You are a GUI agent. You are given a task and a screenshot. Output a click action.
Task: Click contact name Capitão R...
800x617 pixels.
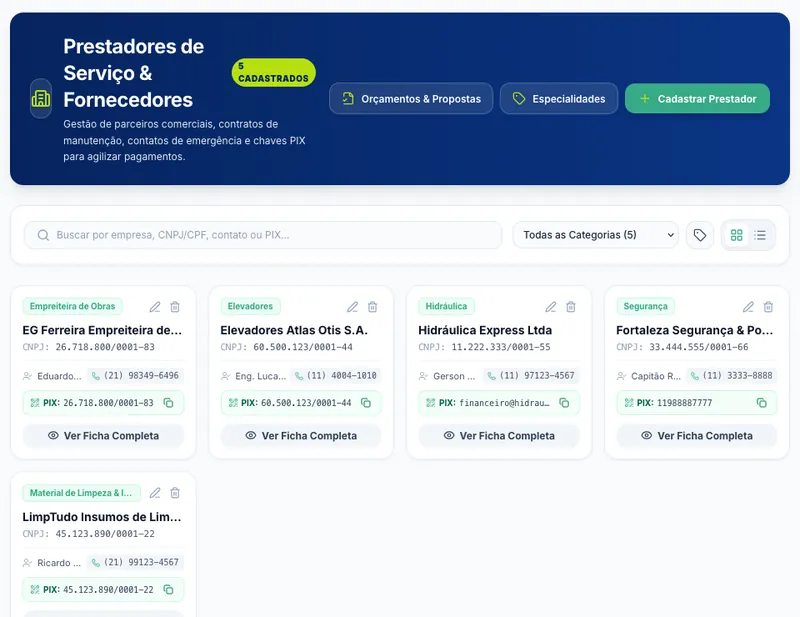pyautogui.click(x=656, y=376)
